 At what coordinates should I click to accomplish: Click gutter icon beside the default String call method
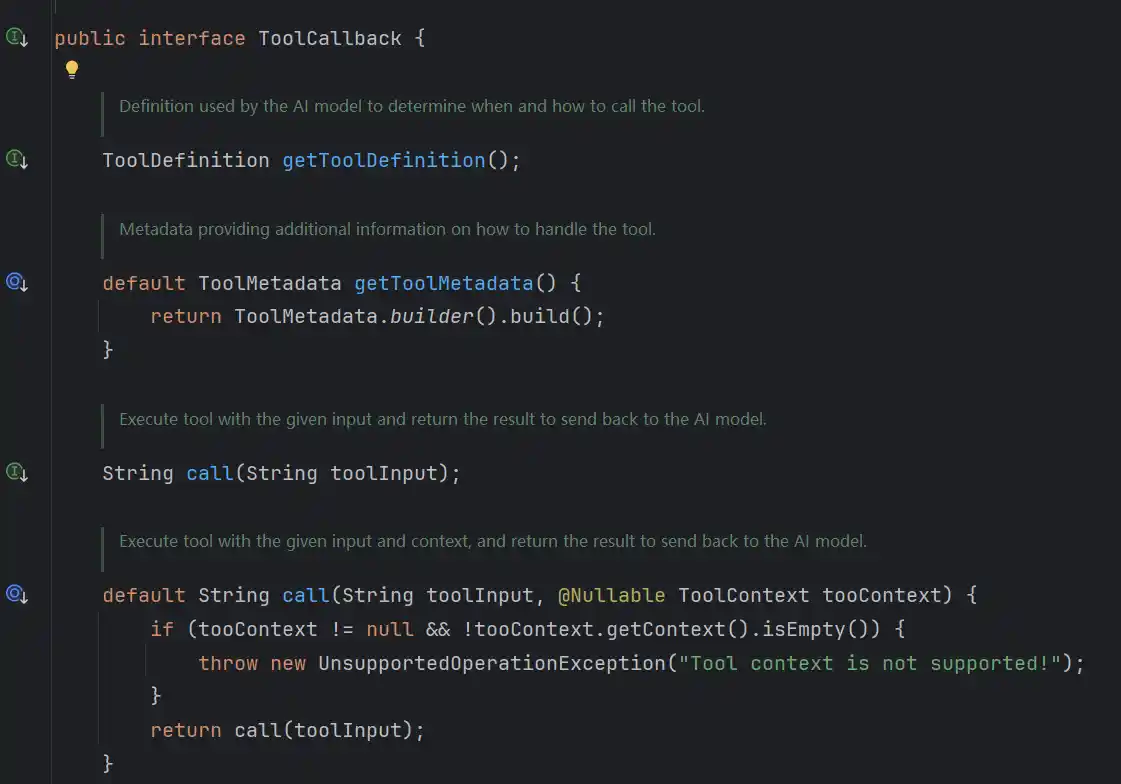(x=17, y=594)
